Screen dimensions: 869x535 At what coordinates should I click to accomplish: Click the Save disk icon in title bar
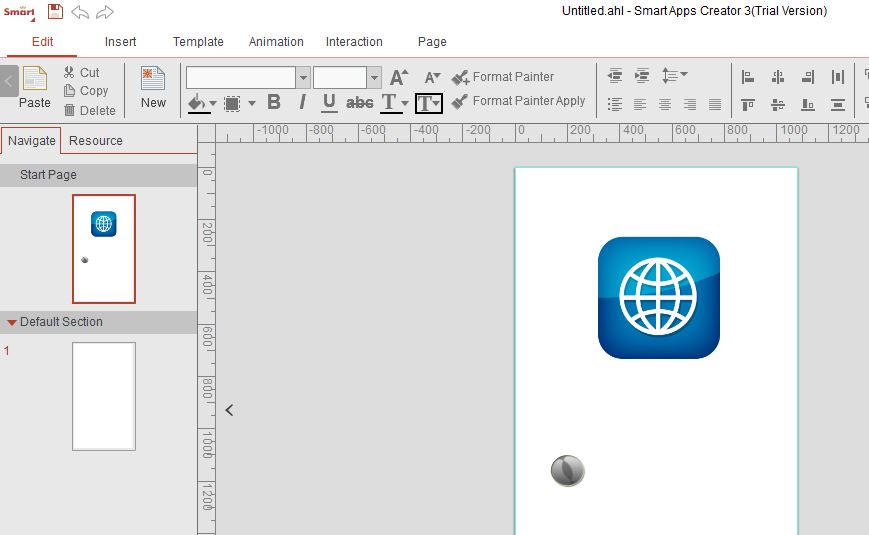tap(55, 11)
